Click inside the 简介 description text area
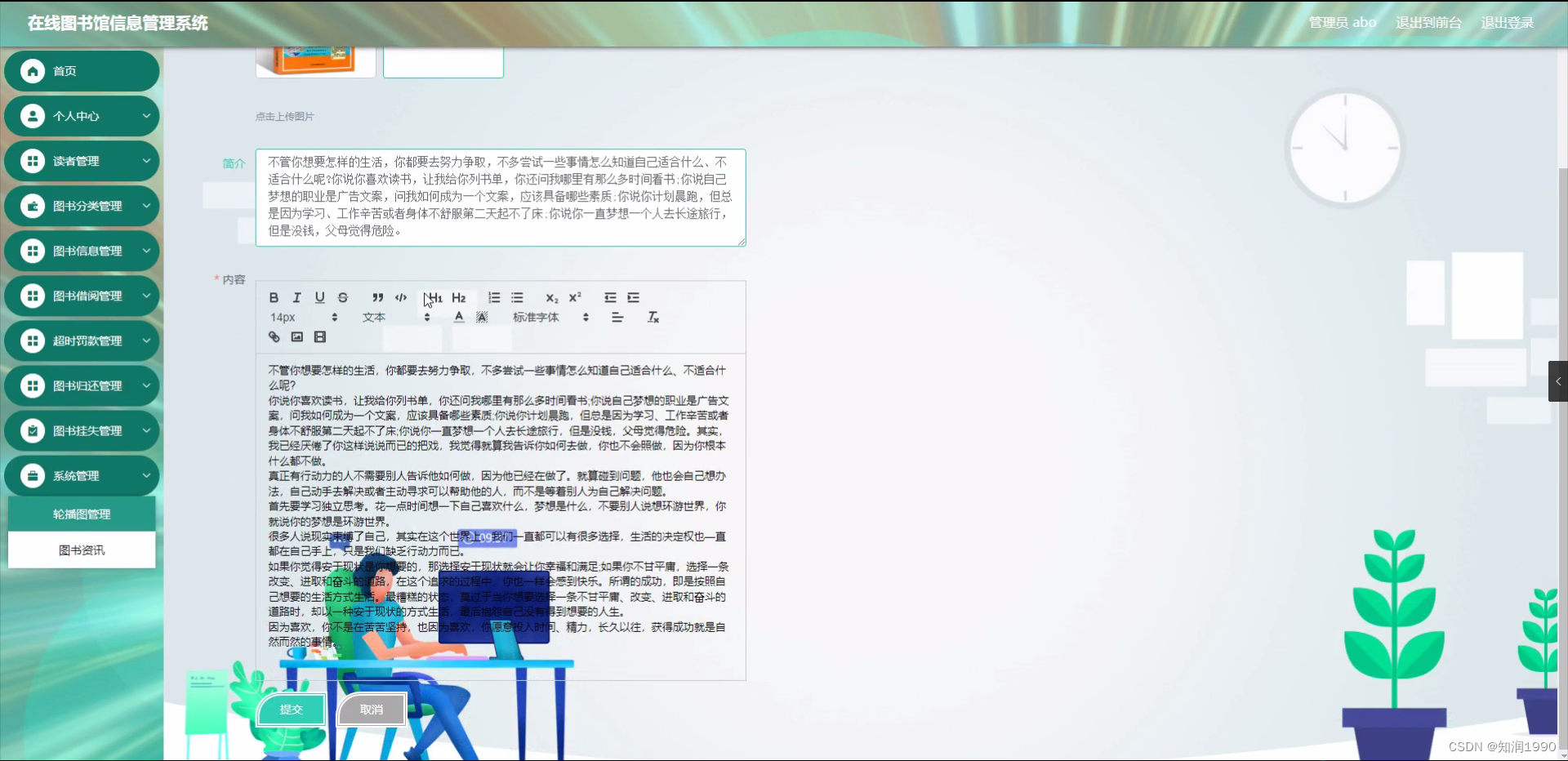 [x=501, y=198]
